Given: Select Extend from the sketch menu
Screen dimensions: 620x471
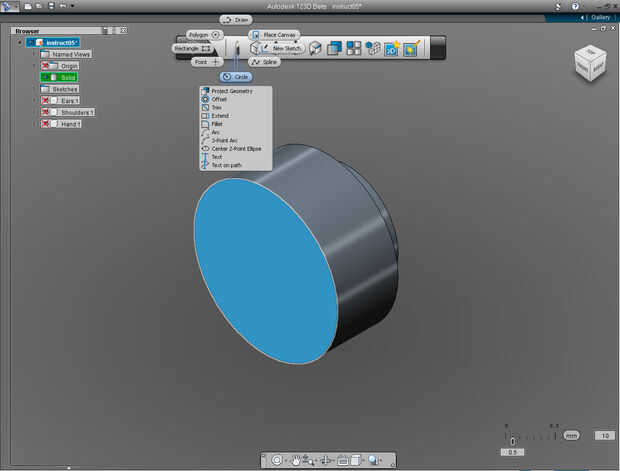Looking at the screenshot, I should coord(236,116).
